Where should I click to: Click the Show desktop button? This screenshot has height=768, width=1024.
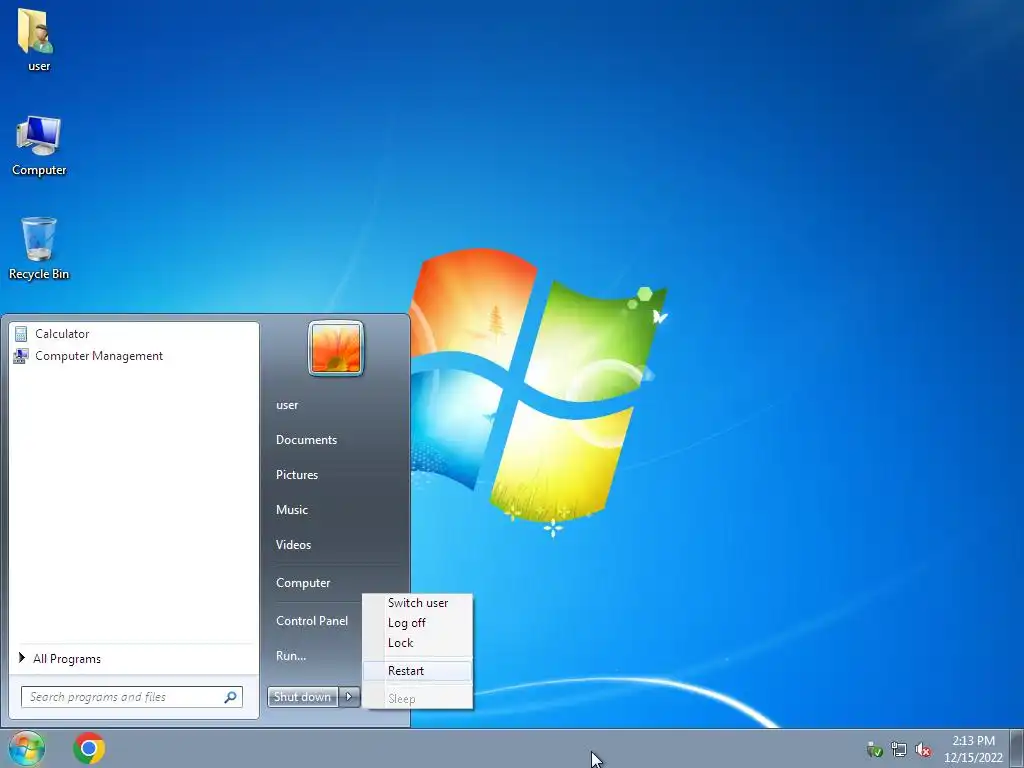coord(1017,748)
